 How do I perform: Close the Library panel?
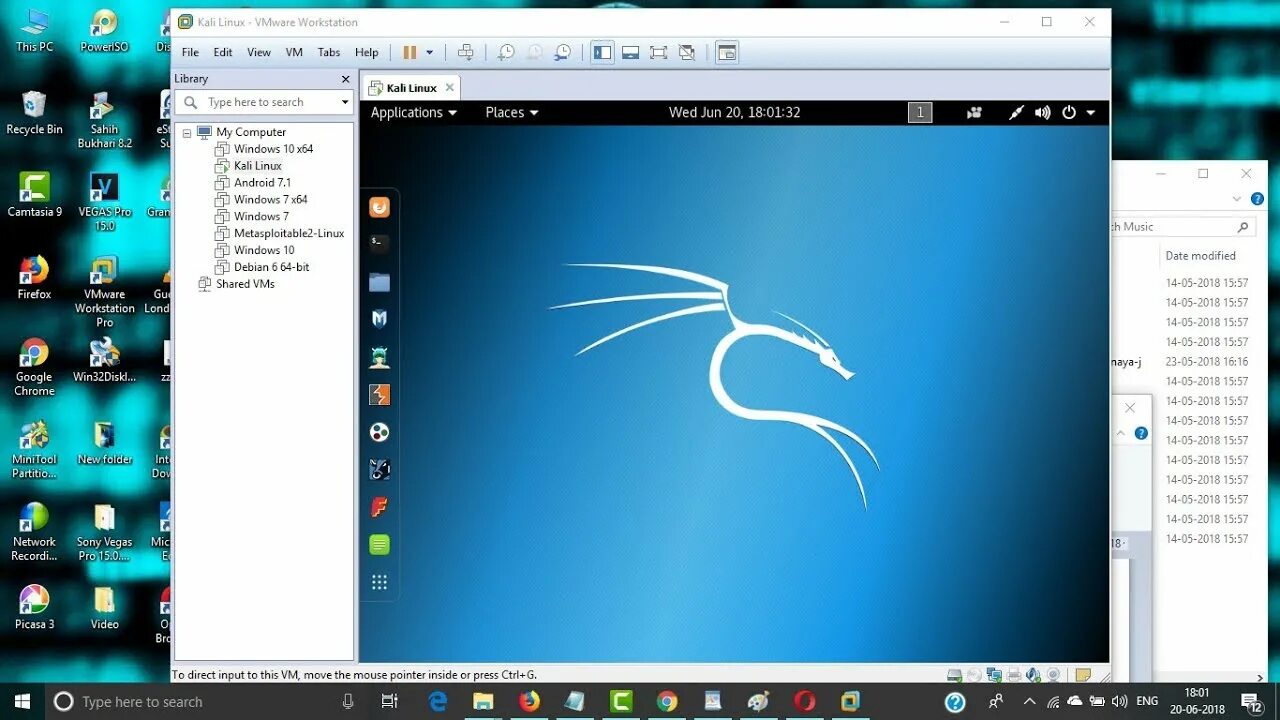346,79
